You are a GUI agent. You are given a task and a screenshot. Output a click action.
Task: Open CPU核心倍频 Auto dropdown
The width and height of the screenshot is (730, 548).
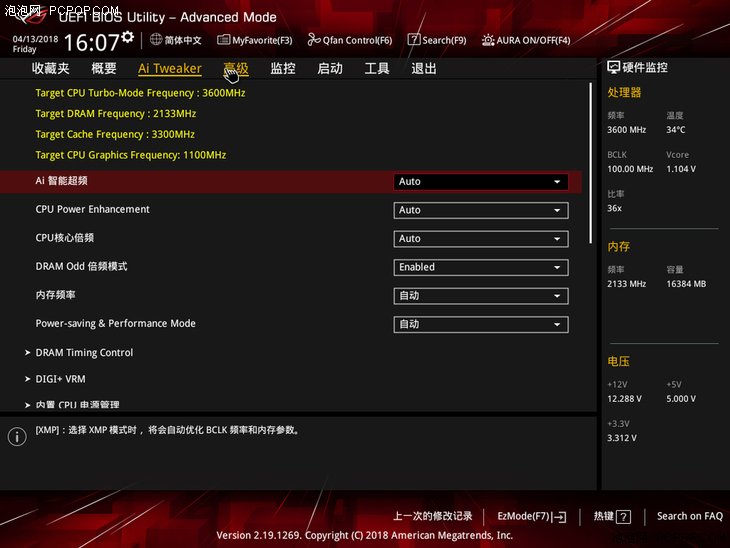(x=480, y=239)
